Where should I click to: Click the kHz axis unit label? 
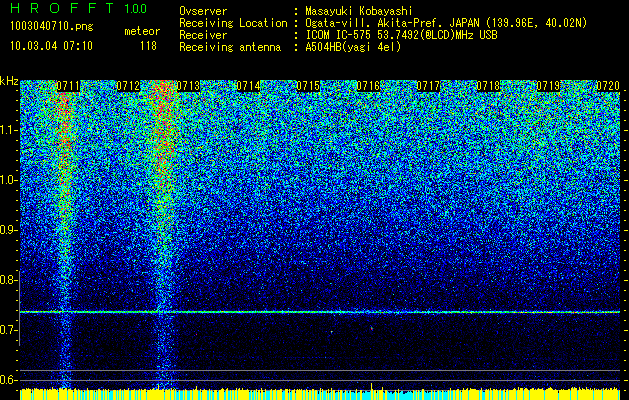point(9,81)
